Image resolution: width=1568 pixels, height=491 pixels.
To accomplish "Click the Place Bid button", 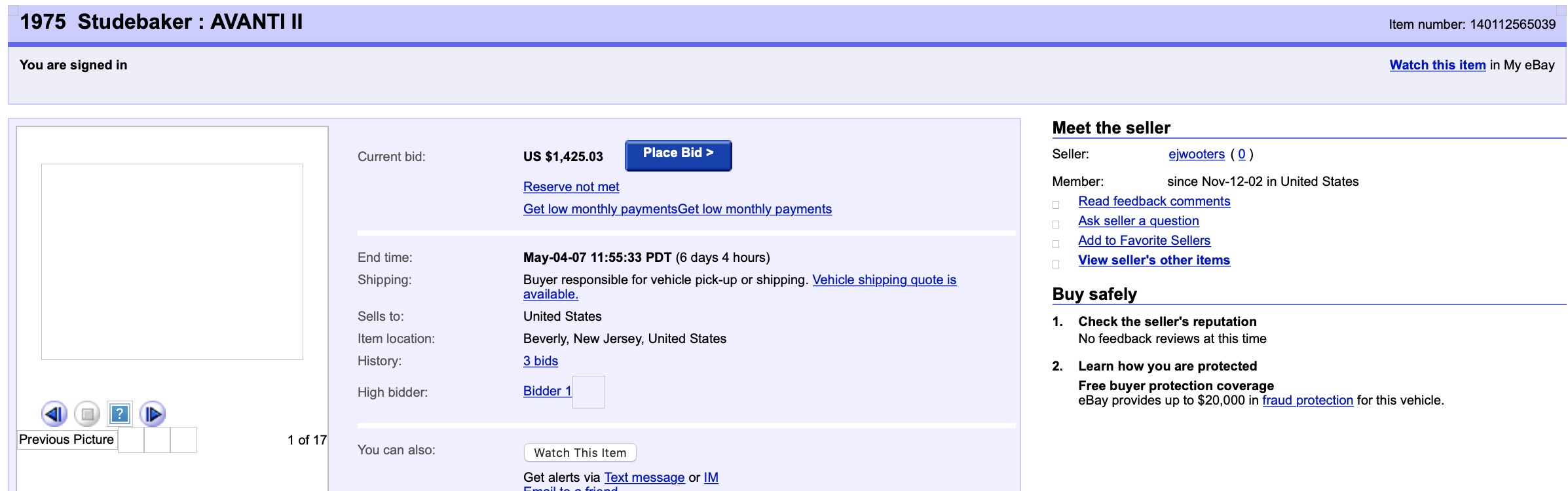I will click(x=678, y=155).
